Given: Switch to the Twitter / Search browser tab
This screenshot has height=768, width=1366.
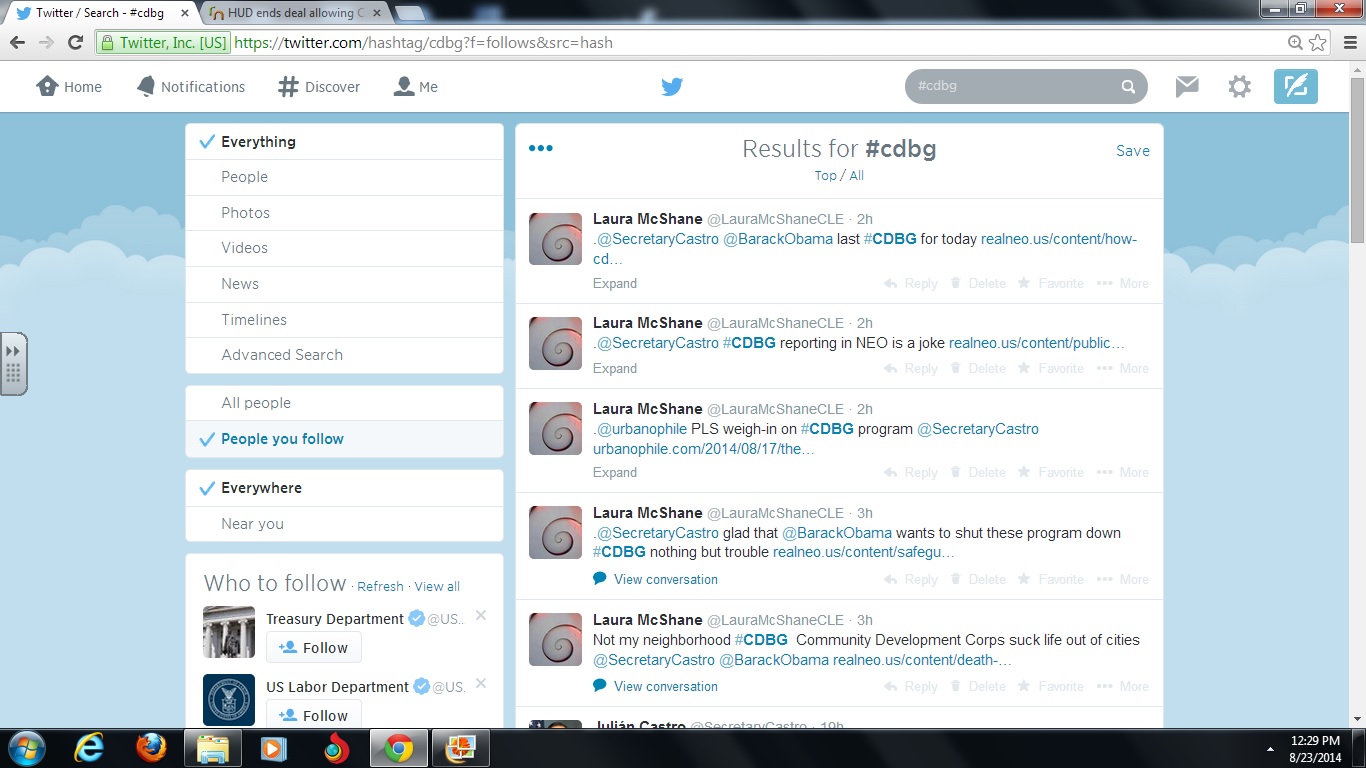Looking at the screenshot, I should pyautogui.click(x=100, y=13).
